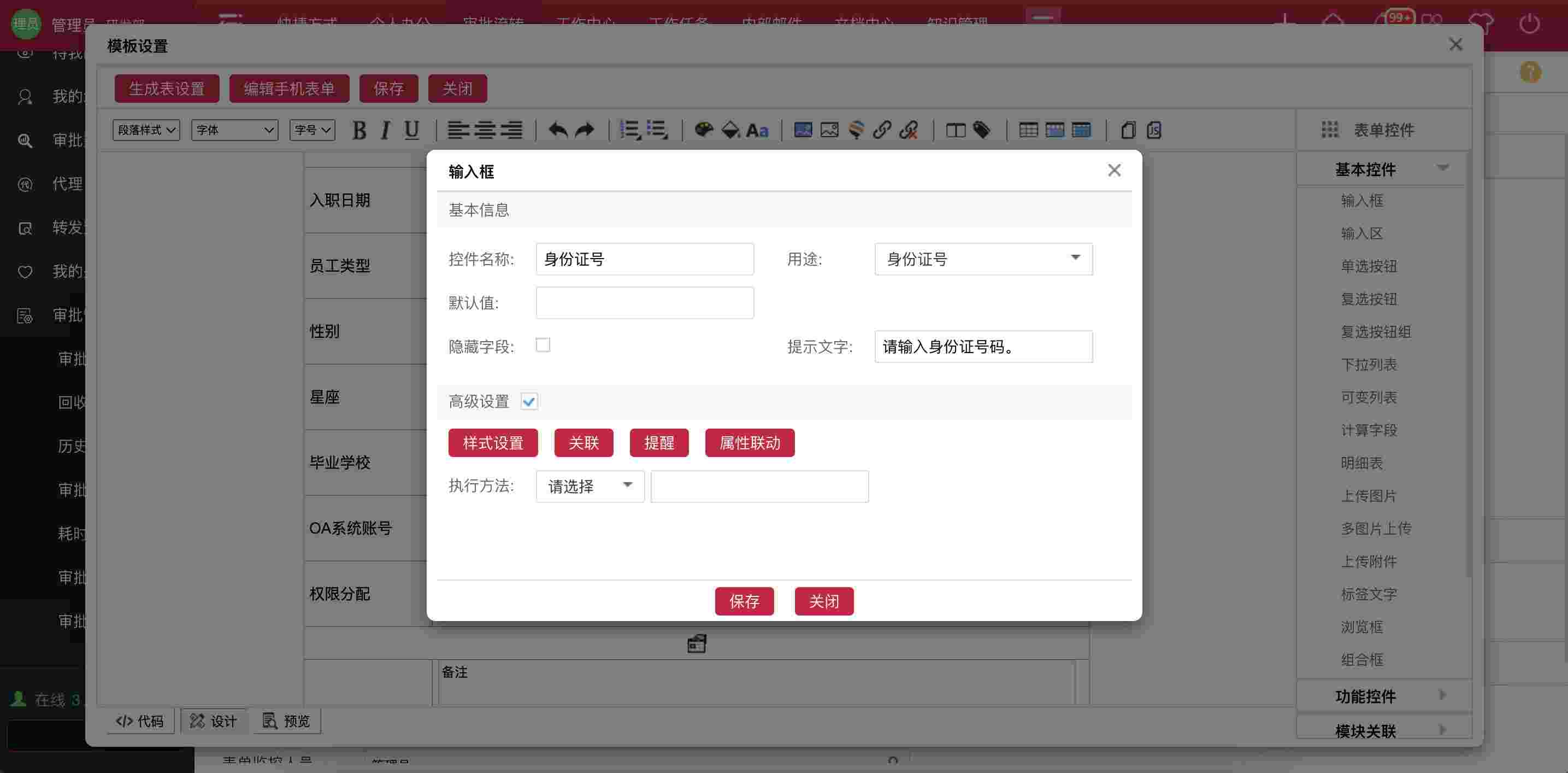Viewport: 1568px width, 773px height.
Task: Click the remove link icon
Action: (x=908, y=130)
